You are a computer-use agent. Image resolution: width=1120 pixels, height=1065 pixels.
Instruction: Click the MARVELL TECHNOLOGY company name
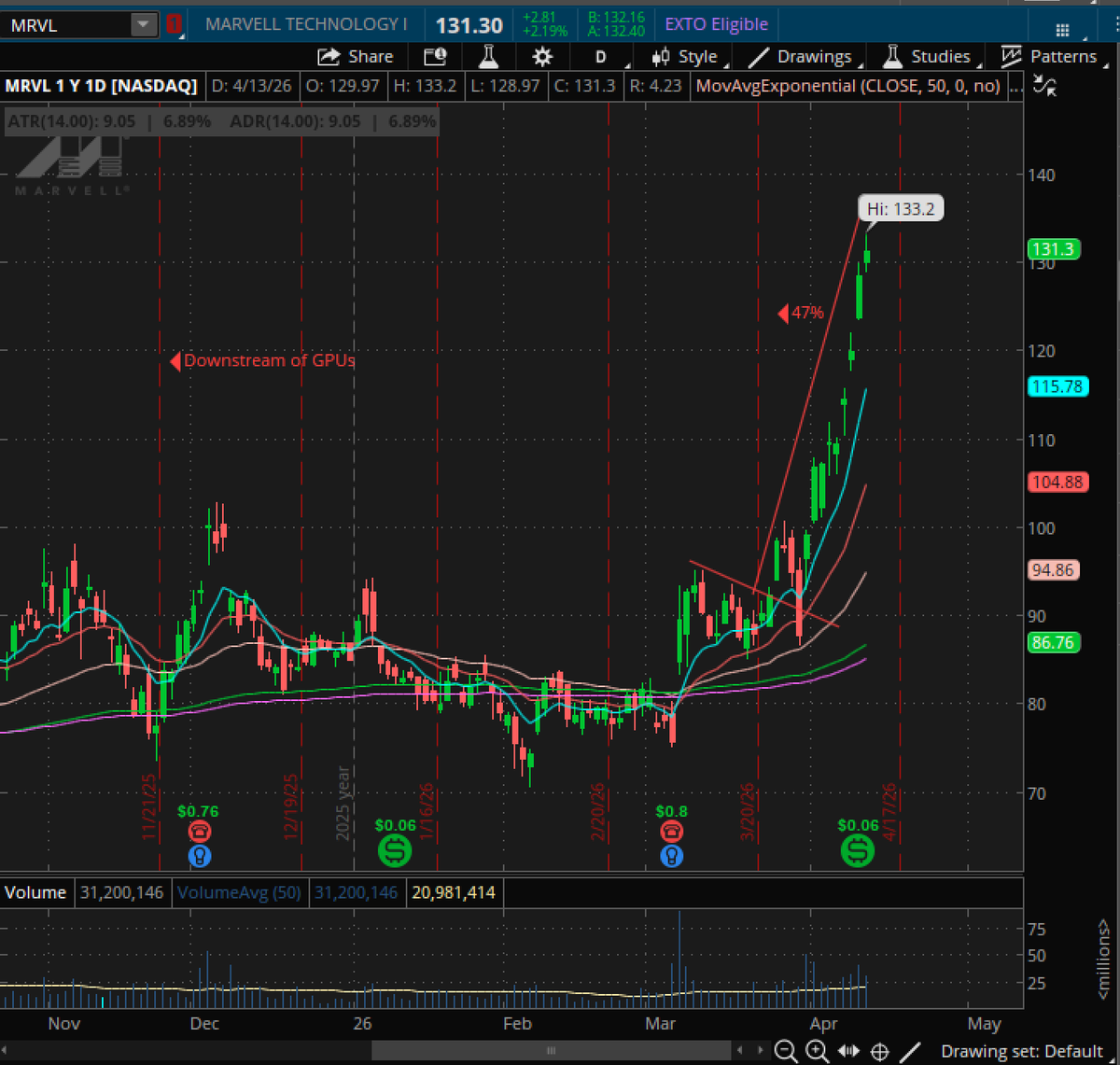point(307,24)
